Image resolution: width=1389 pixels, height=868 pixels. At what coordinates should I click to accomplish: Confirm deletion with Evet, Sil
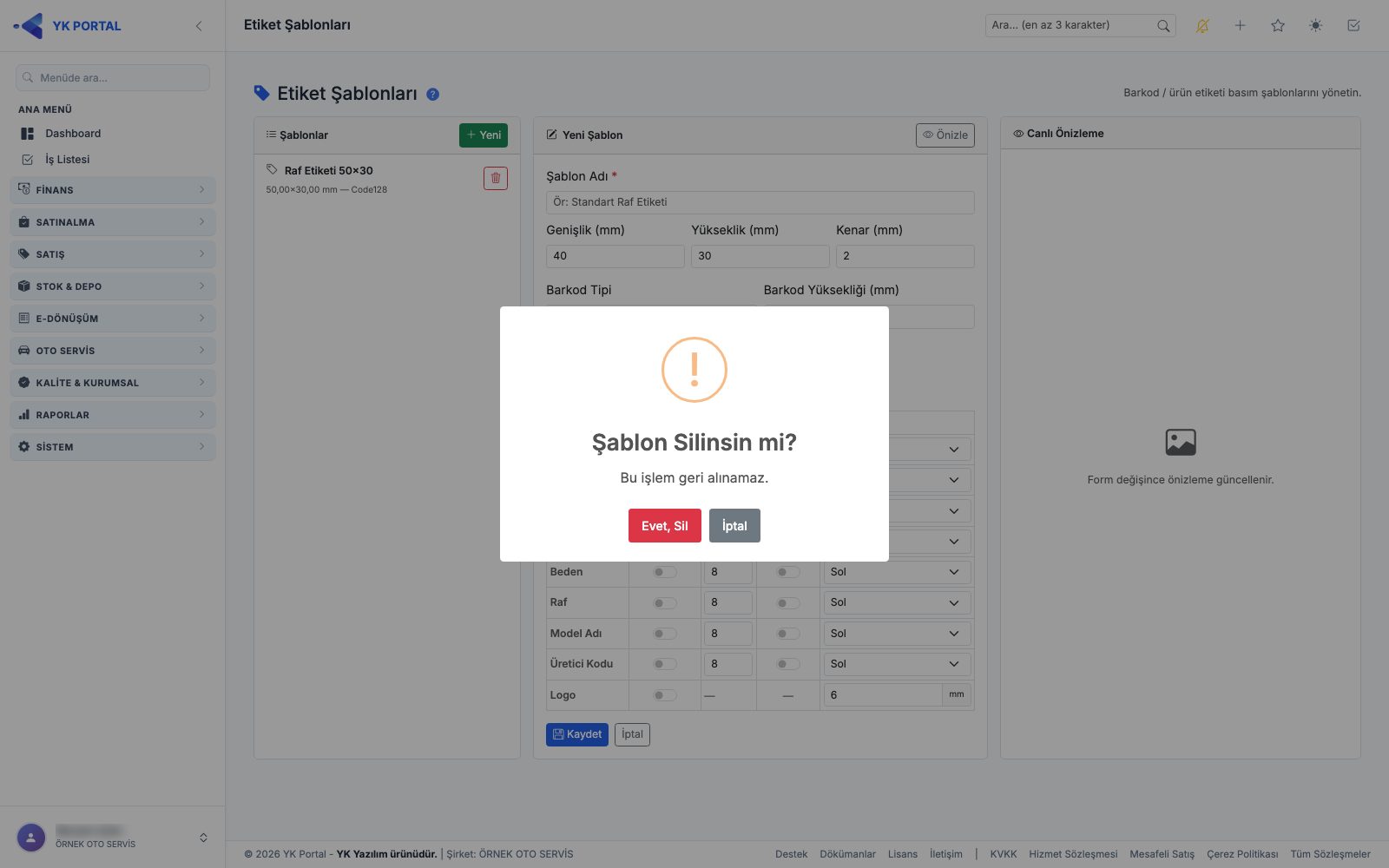(x=665, y=526)
